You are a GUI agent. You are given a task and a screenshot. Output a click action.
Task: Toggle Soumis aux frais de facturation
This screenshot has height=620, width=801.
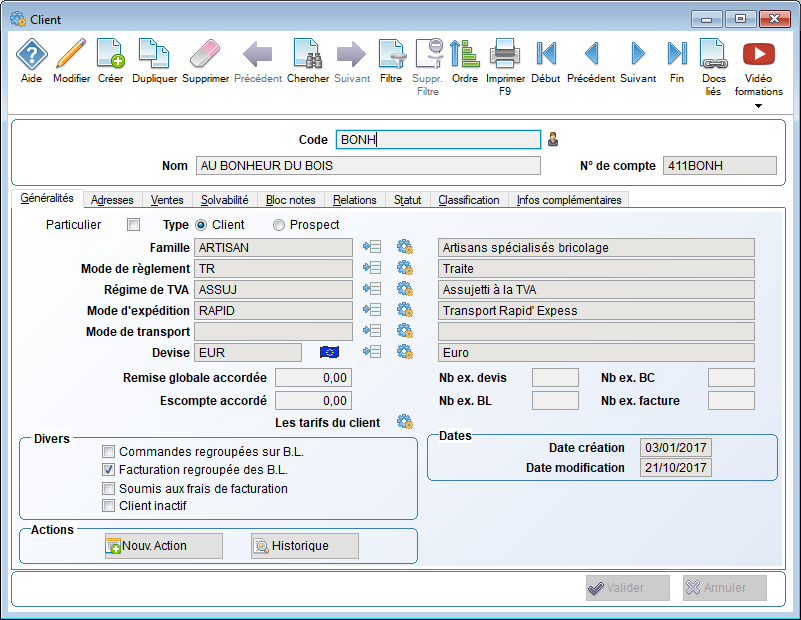click(108, 489)
